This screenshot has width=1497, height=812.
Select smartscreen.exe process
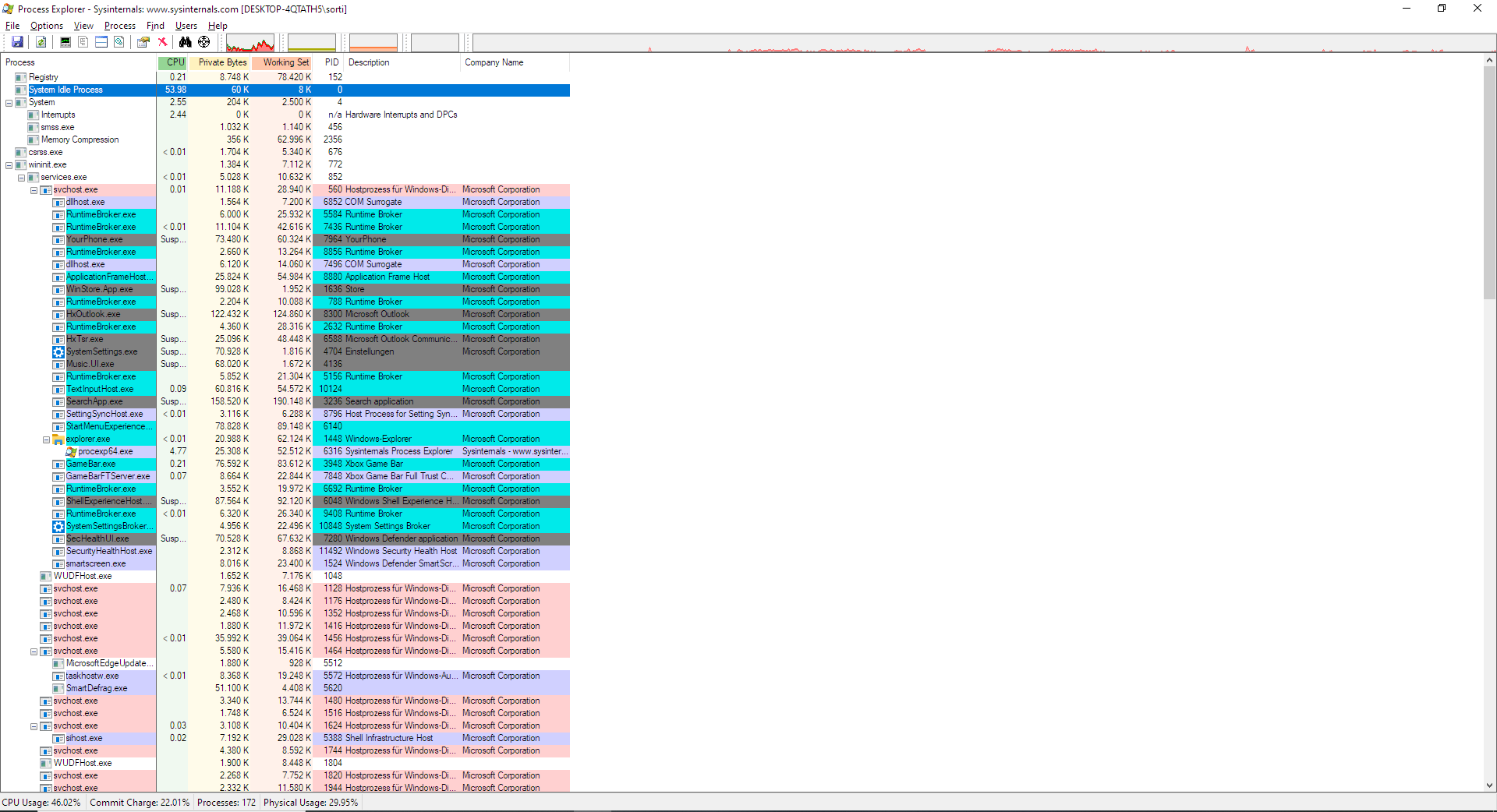click(96, 563)
